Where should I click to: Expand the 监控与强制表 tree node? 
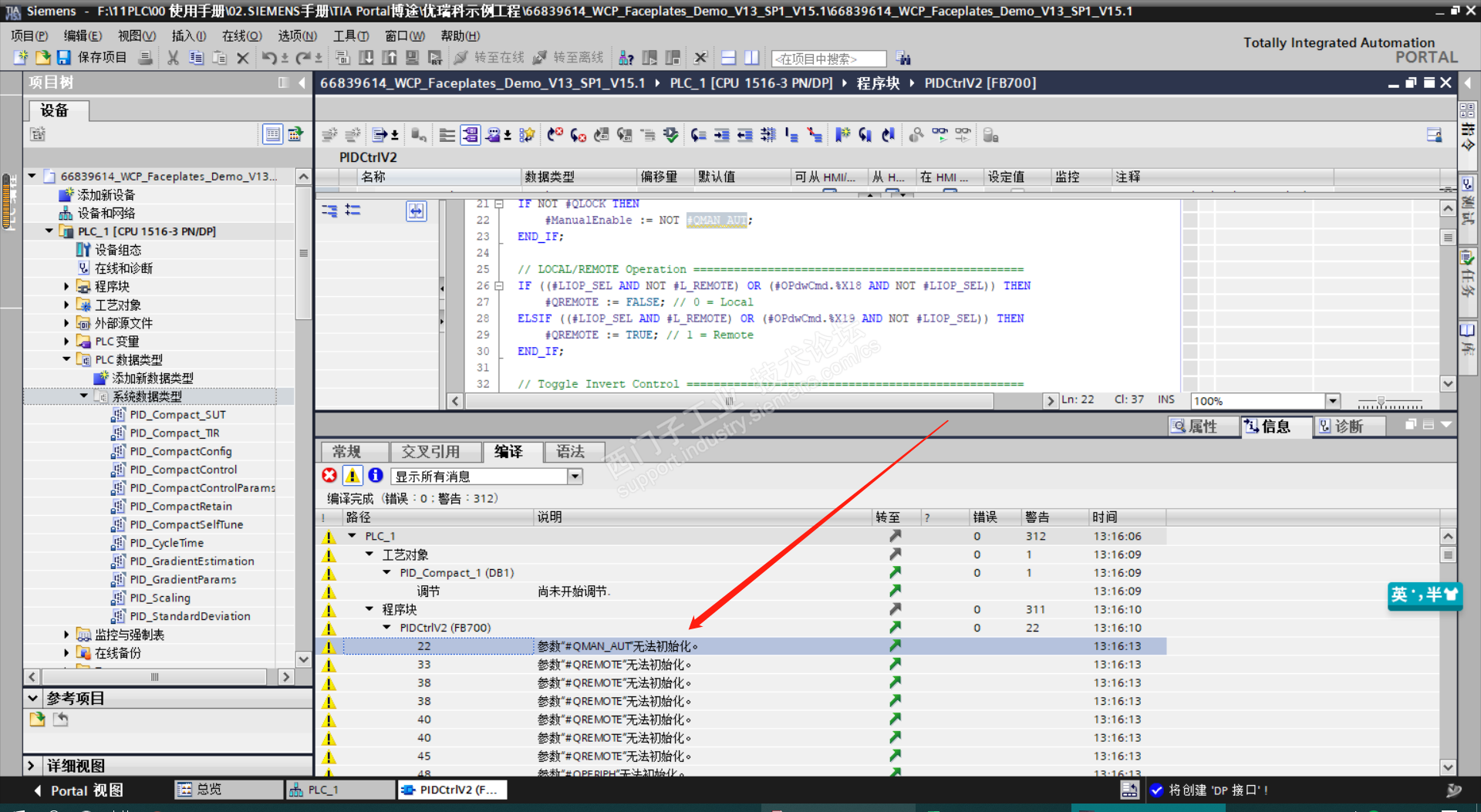(x=66, y=635)
